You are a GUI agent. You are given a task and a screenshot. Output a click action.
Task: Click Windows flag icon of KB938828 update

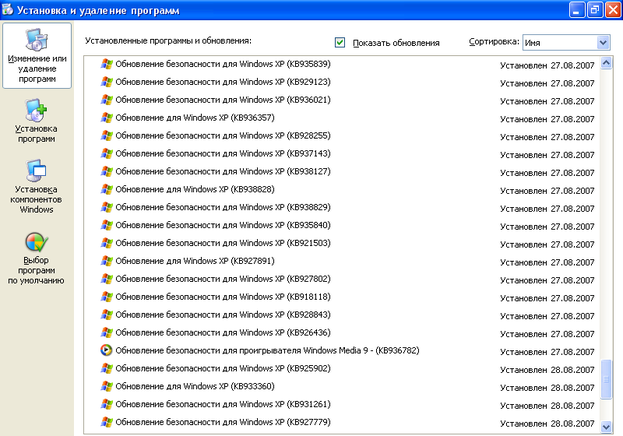106,189
